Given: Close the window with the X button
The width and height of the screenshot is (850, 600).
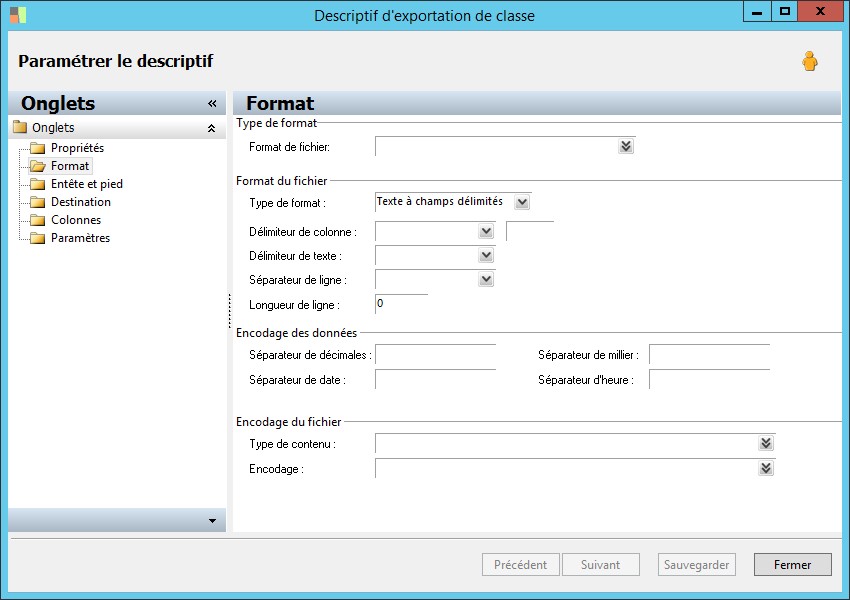Looking at the screenshot, I should 820,11.
